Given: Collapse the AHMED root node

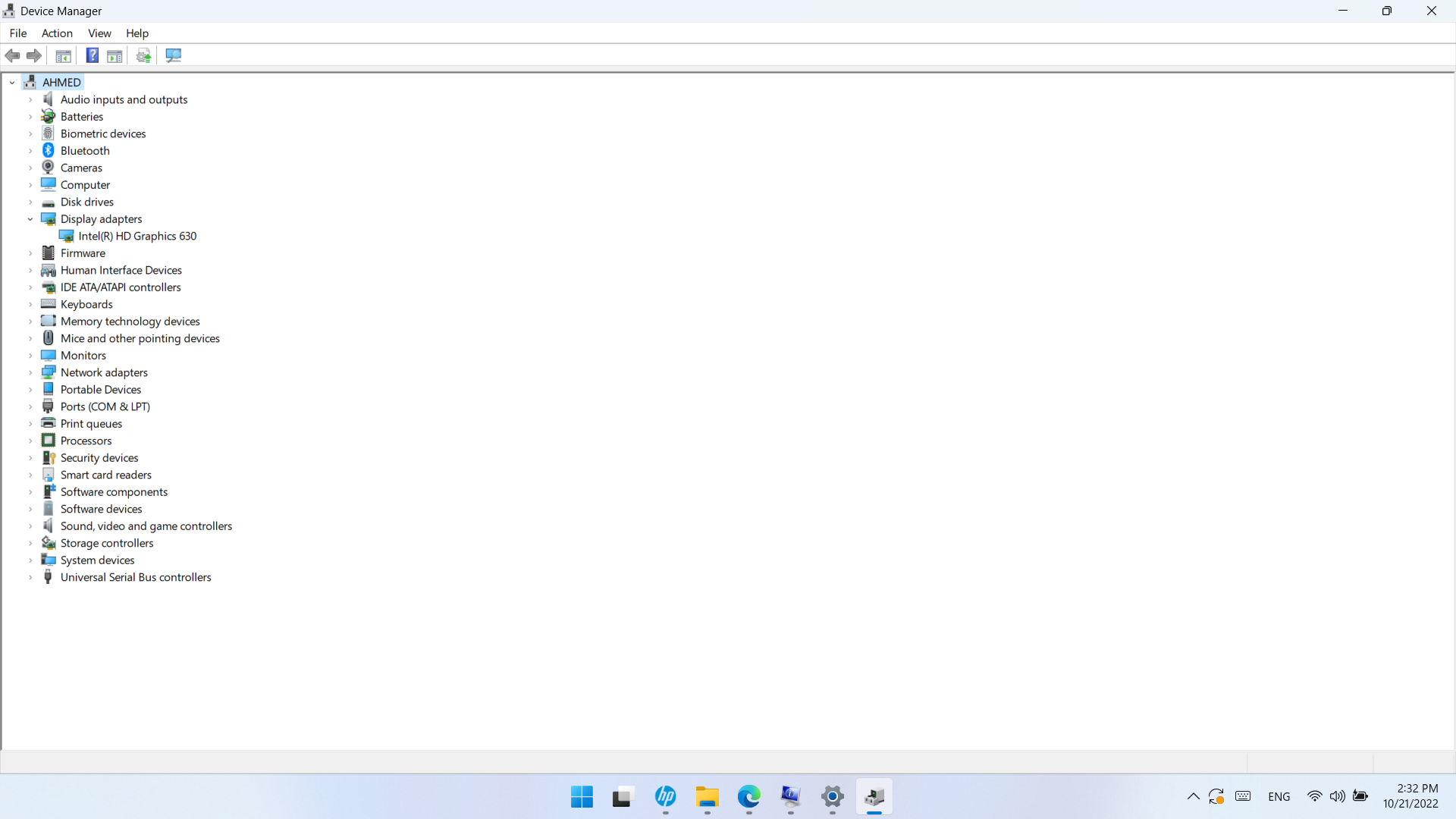Looking at the screenshot, I should [12, 83].
